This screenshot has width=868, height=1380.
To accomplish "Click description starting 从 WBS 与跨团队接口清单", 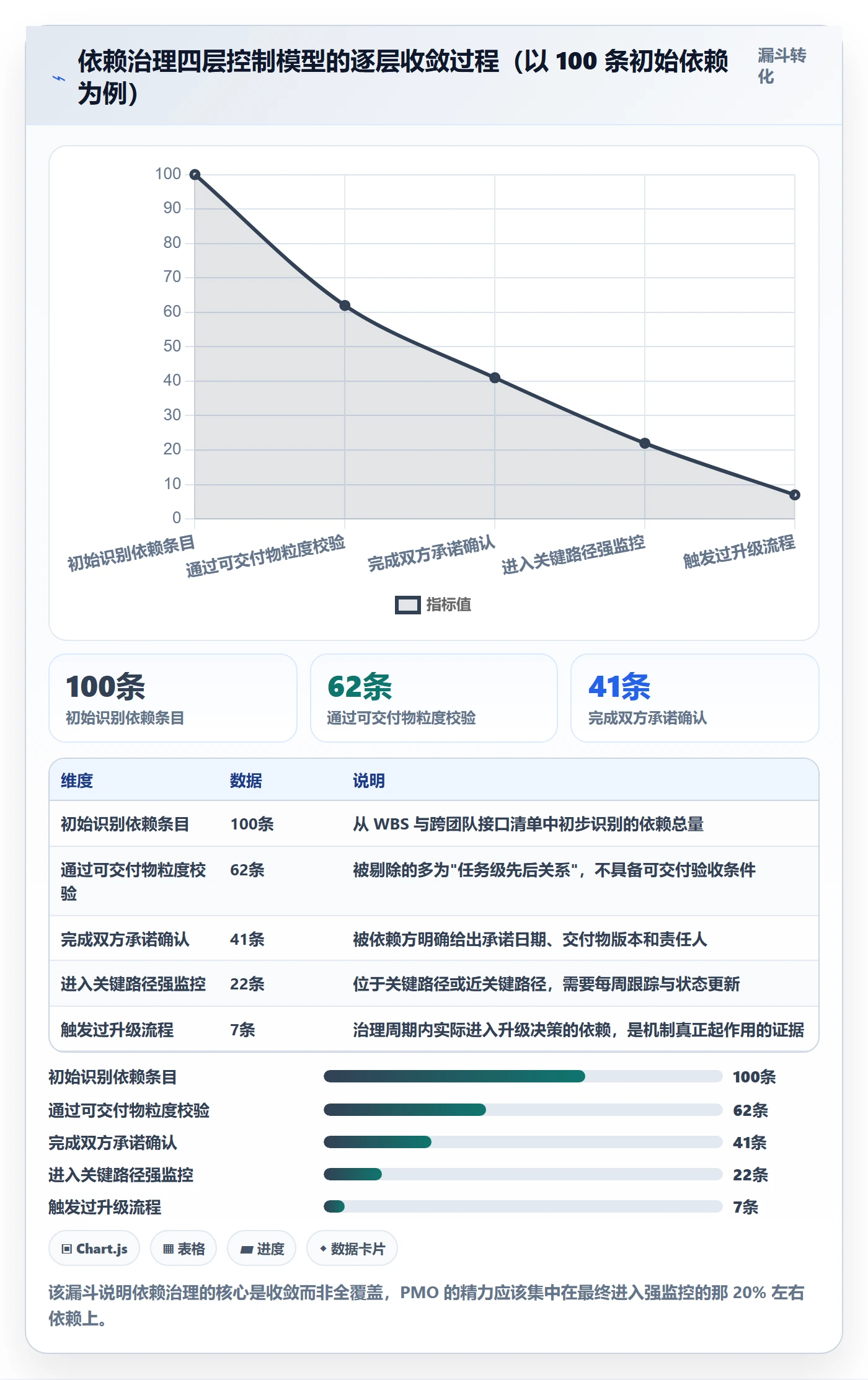I will (528, 824).
